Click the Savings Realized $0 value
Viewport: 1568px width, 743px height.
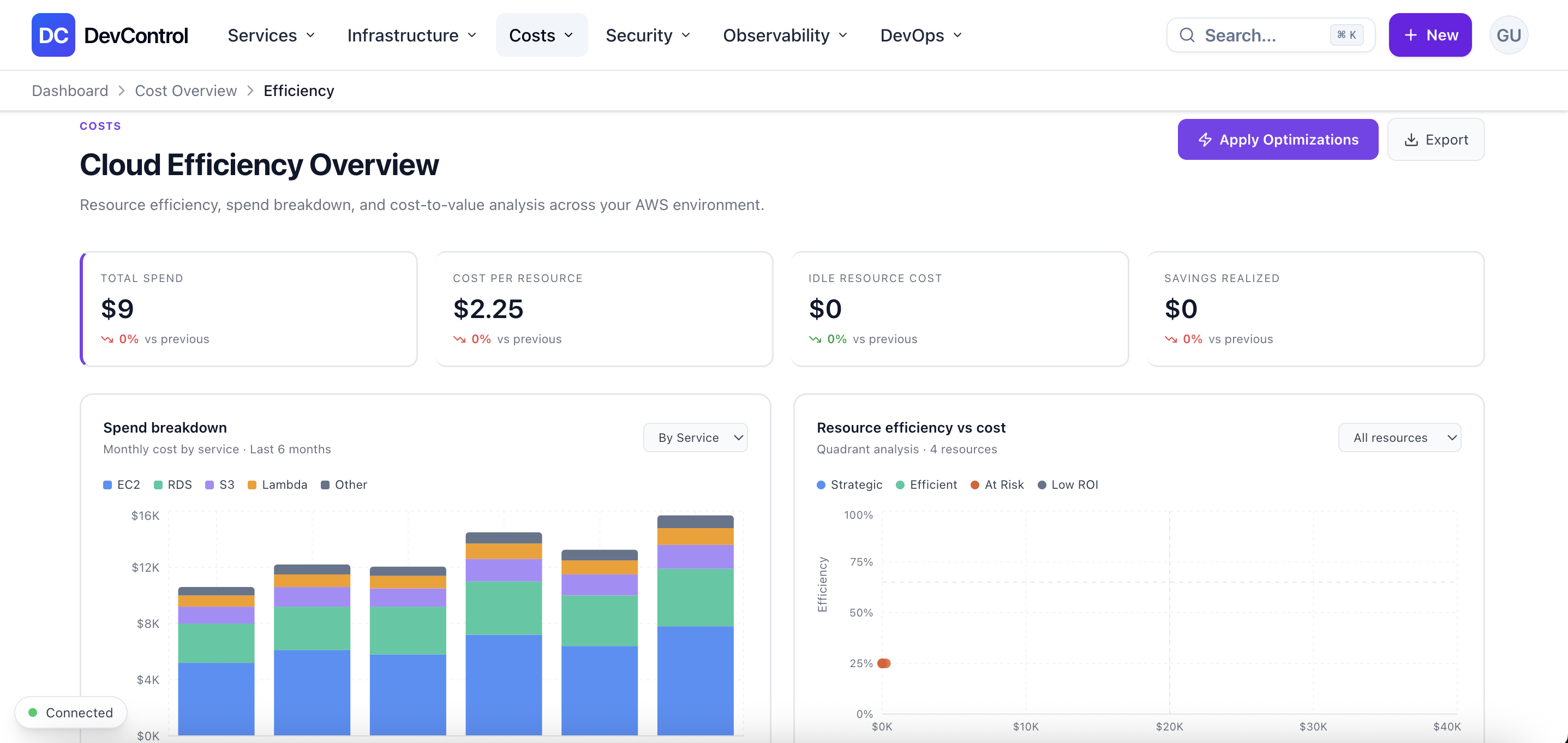click(1180, 309)
